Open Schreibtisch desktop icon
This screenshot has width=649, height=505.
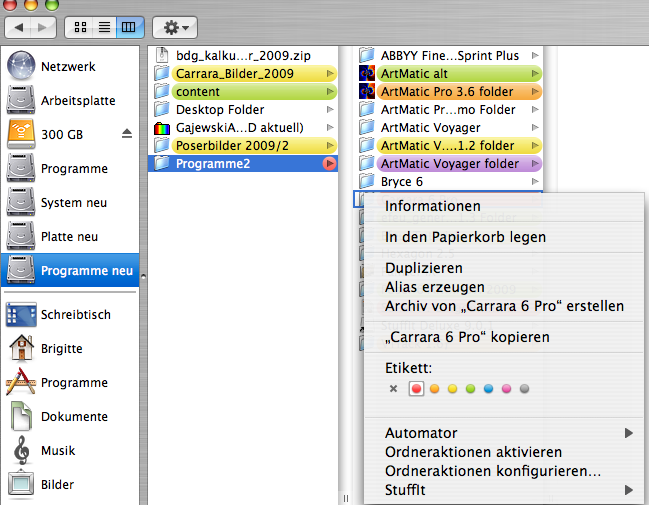pyautogui.click(x=21, y=315)
